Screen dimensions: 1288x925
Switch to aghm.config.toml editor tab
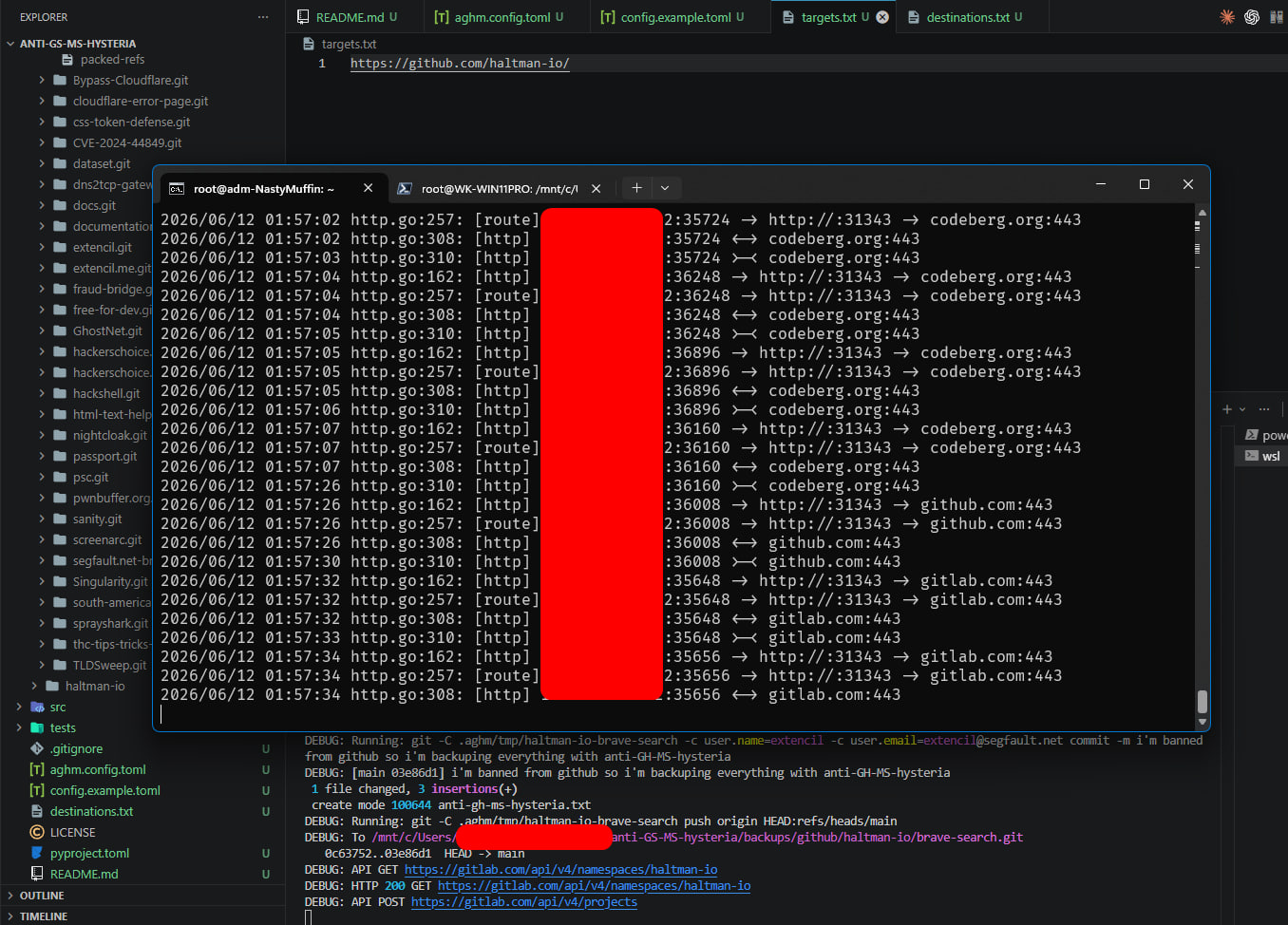(506, 17)
